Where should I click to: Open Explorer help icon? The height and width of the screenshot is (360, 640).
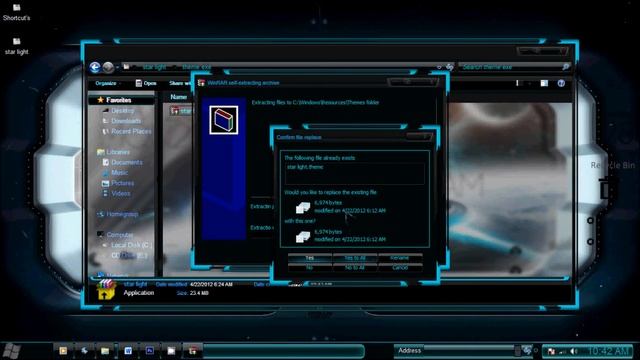coord(561,83)
